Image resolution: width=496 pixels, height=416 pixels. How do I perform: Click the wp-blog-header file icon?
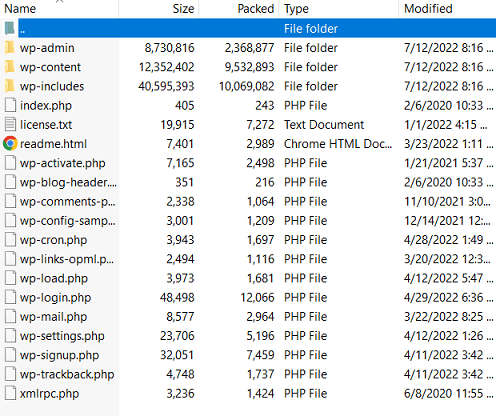pos(10,182)
